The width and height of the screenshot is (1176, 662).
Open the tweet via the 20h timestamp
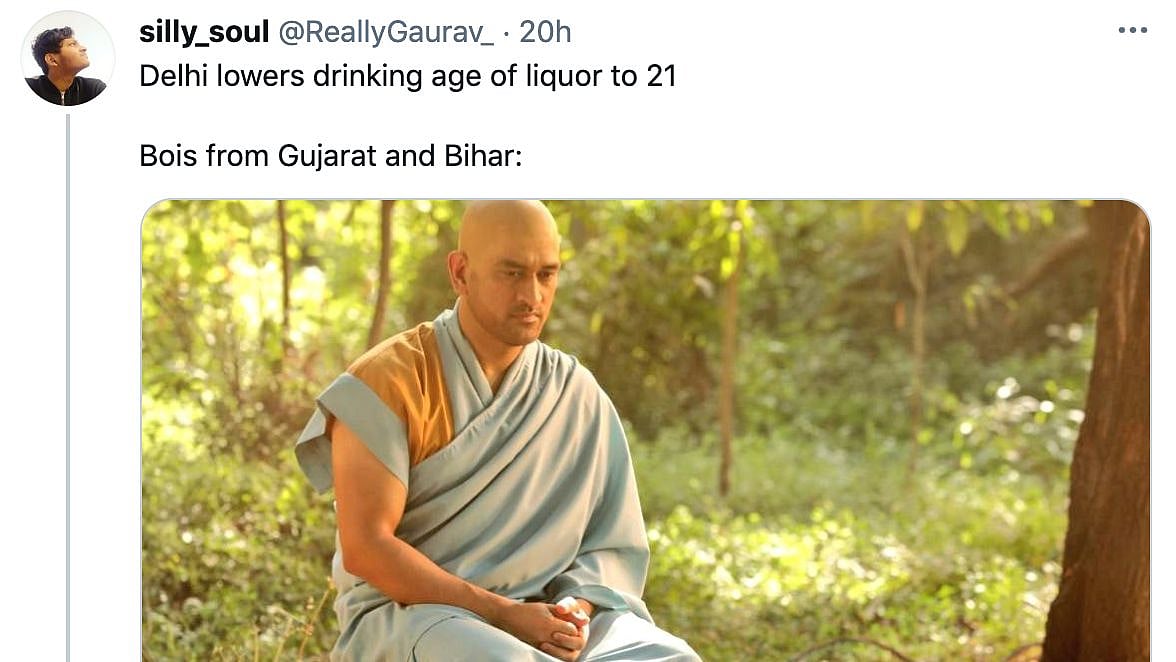click(x=545, y=32)
